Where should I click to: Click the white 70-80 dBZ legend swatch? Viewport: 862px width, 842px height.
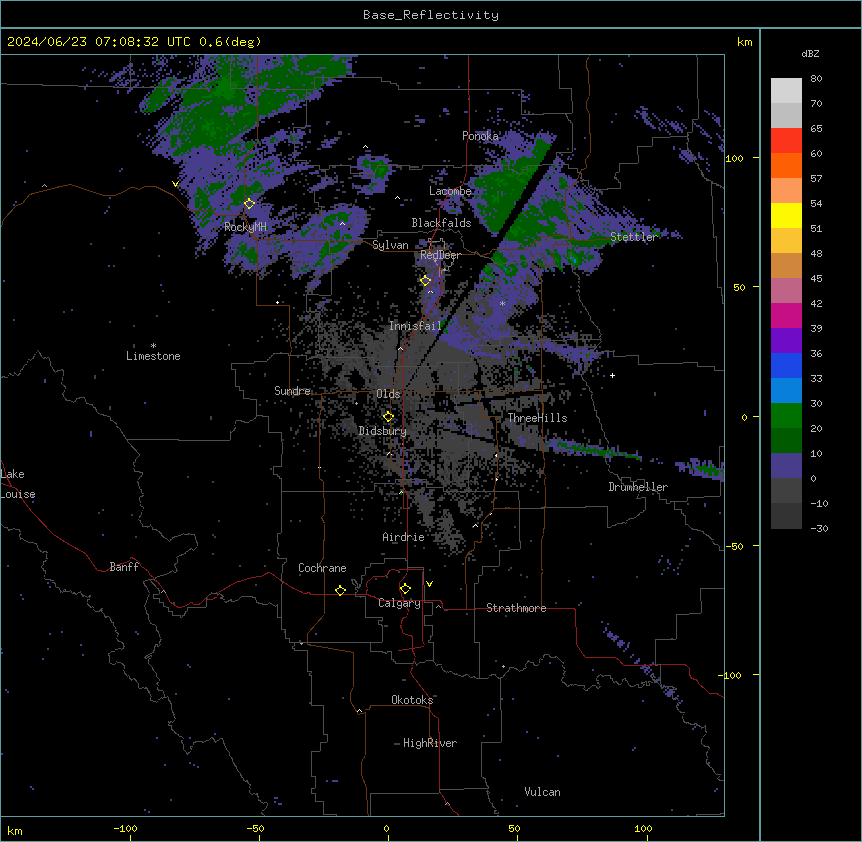(x=786, y=91)
